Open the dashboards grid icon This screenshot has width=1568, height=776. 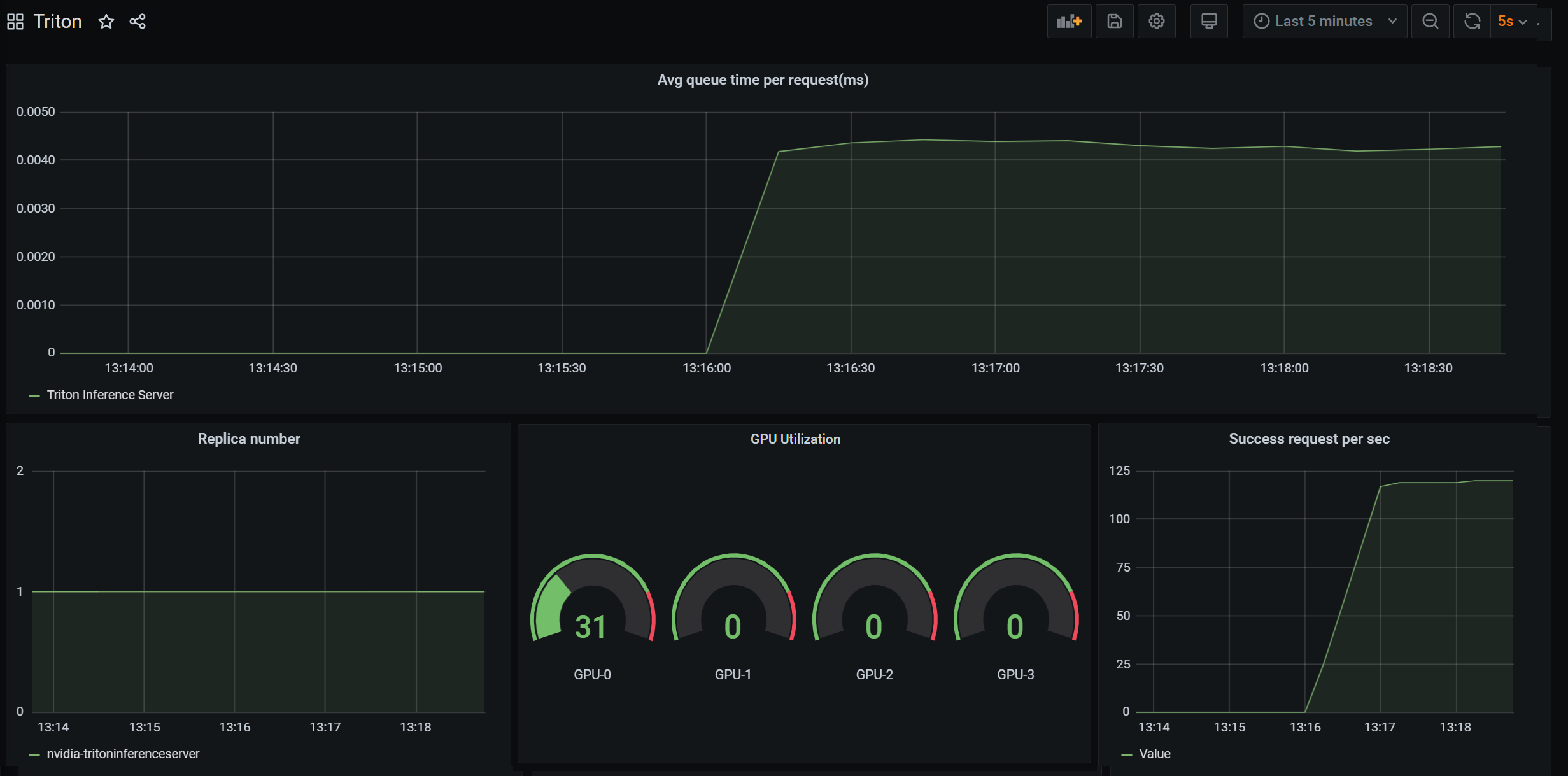pos(15,22)
